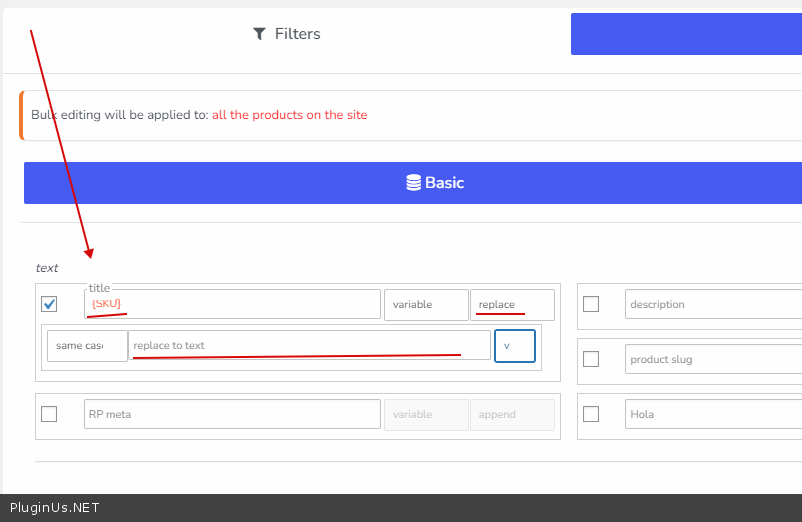Open the RP meta variable dropdown
The width and height of the screenshot is (802, 522).
[426, 414]
